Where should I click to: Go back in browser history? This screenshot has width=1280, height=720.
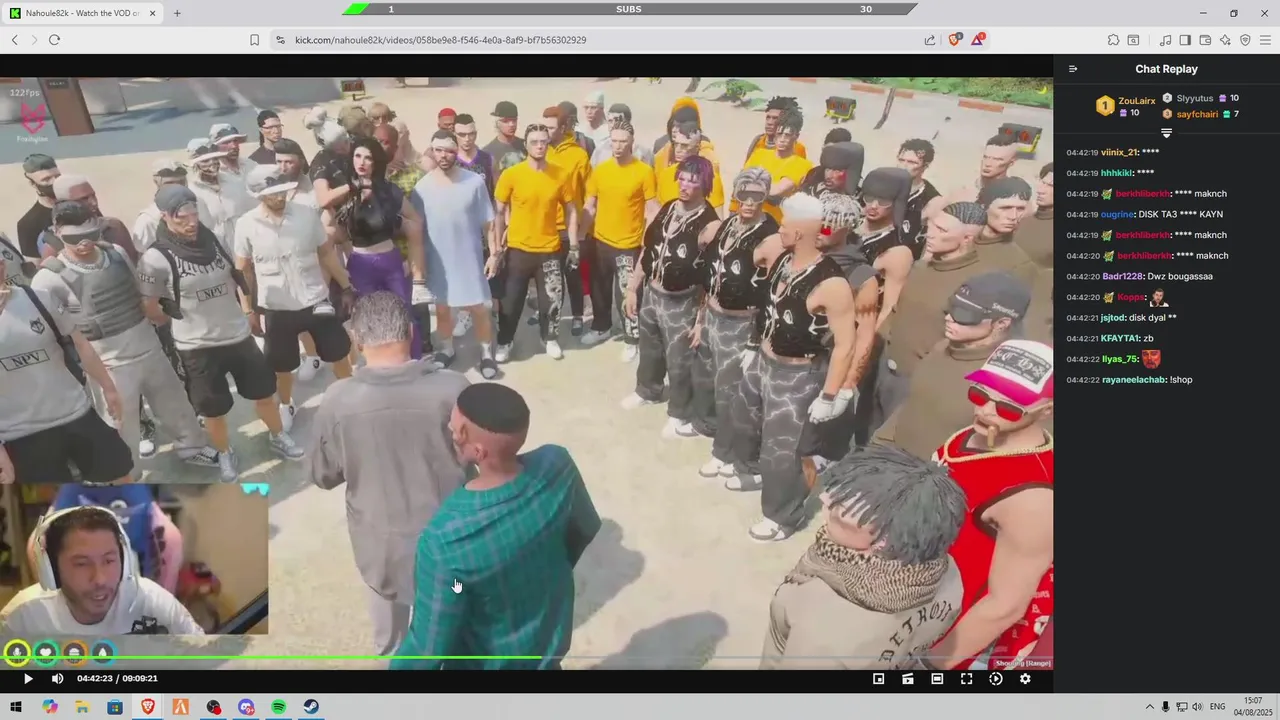pyautogui.click(x=14, y=40)
